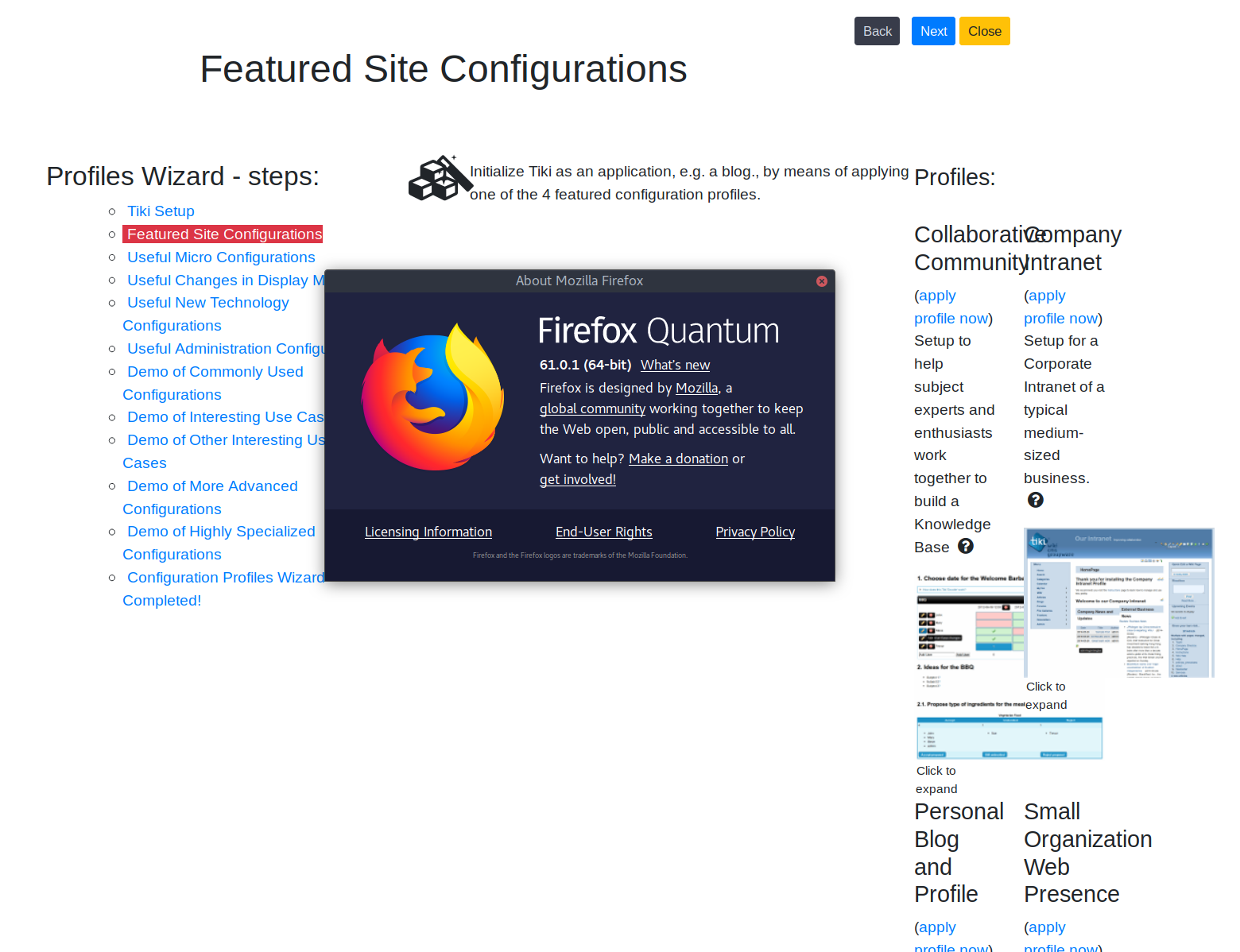Open End-User Rights link
1240x952 pixels.
pyautogui.click(x=604, y=532)
